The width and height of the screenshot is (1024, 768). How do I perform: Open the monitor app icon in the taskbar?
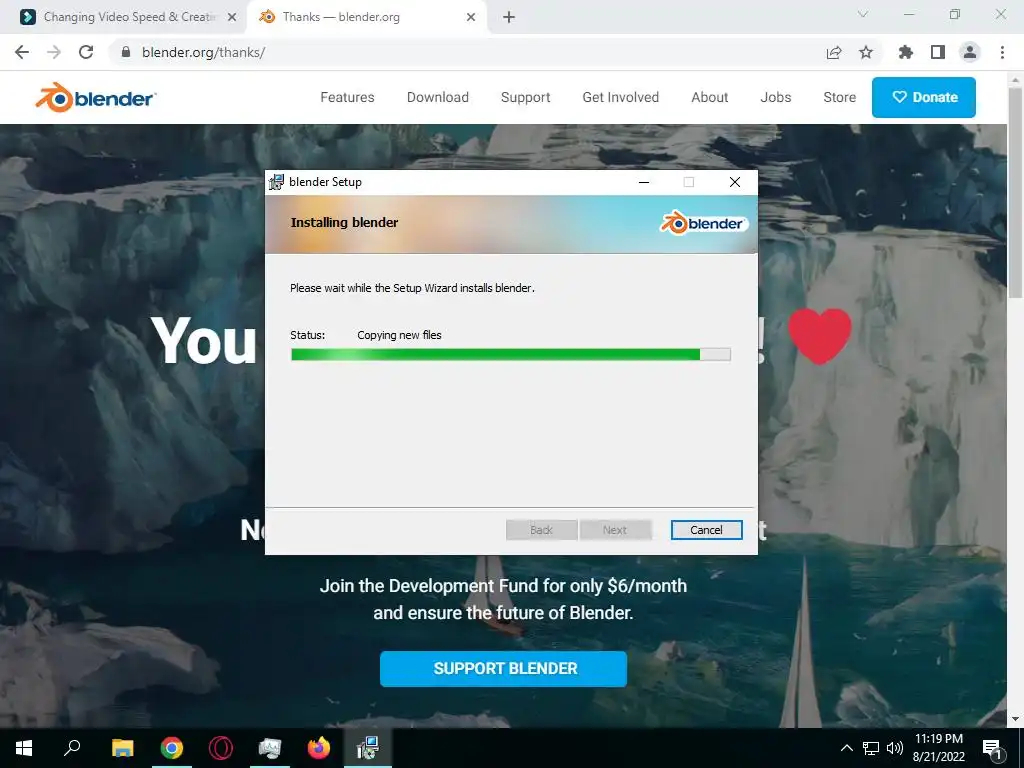(270, 748)
